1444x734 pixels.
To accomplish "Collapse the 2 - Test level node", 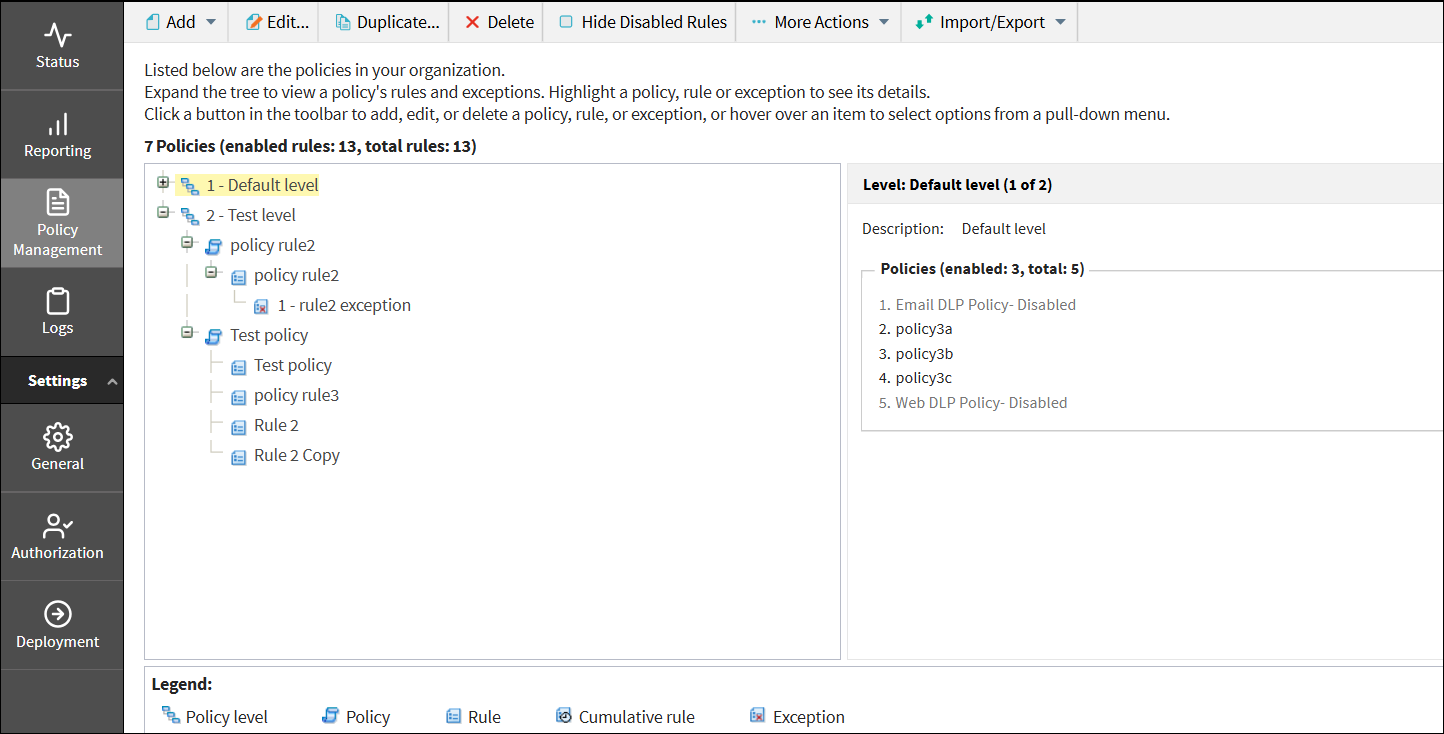I will [163, 212].
